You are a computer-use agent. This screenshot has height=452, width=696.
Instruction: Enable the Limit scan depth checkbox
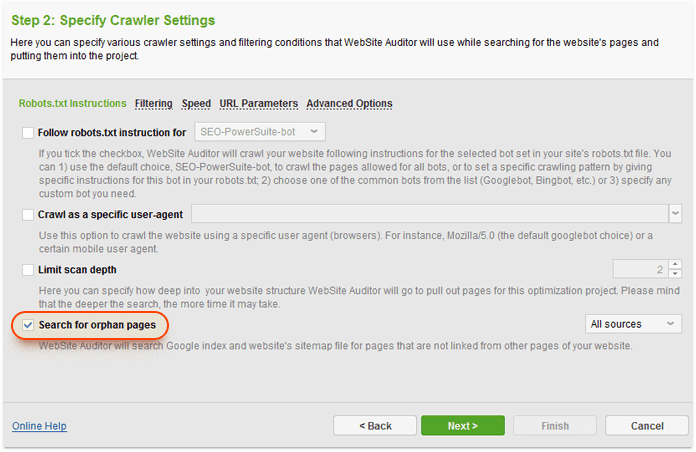(27, 270)
